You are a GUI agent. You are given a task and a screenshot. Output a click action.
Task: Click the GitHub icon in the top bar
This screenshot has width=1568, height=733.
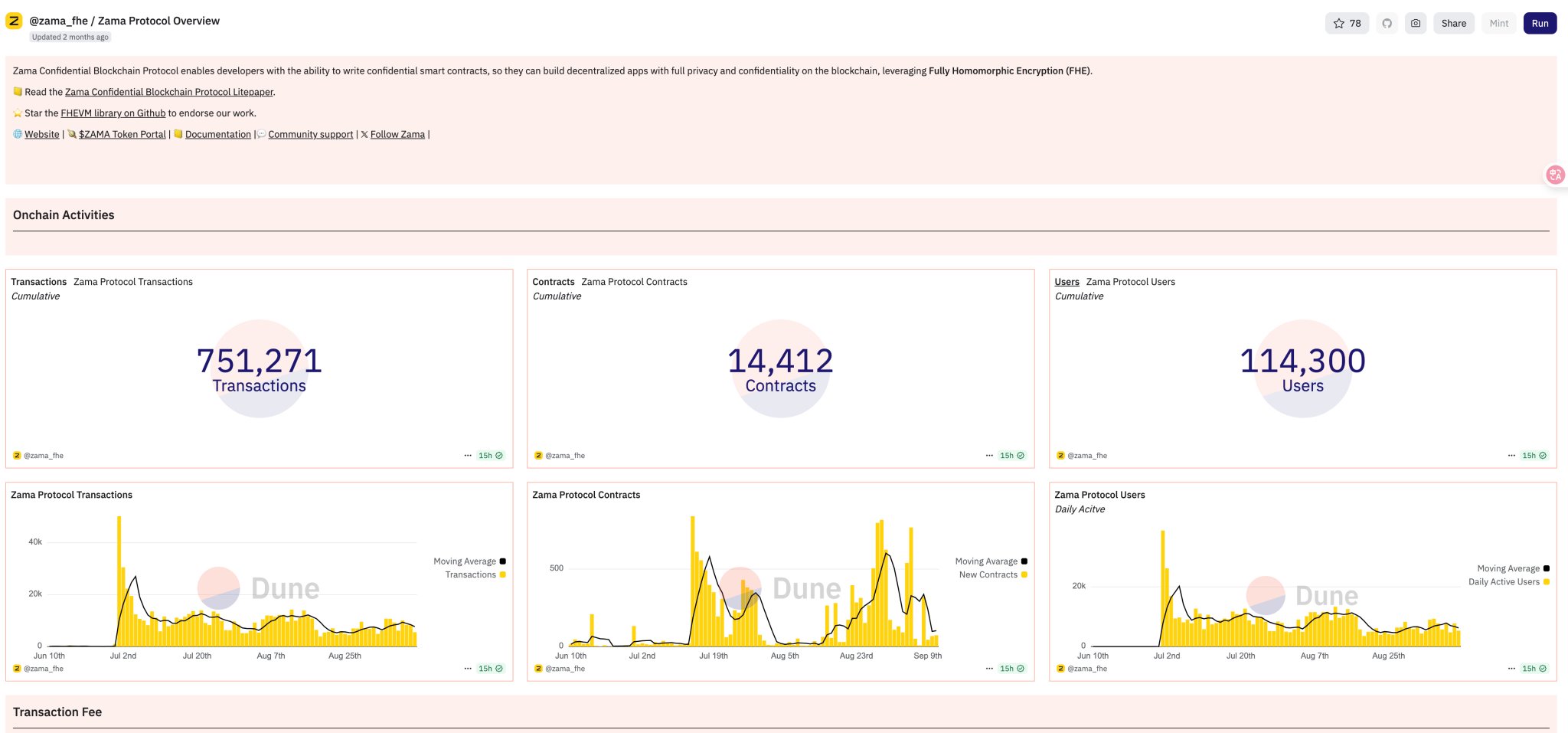click(x=1387, y=23)
